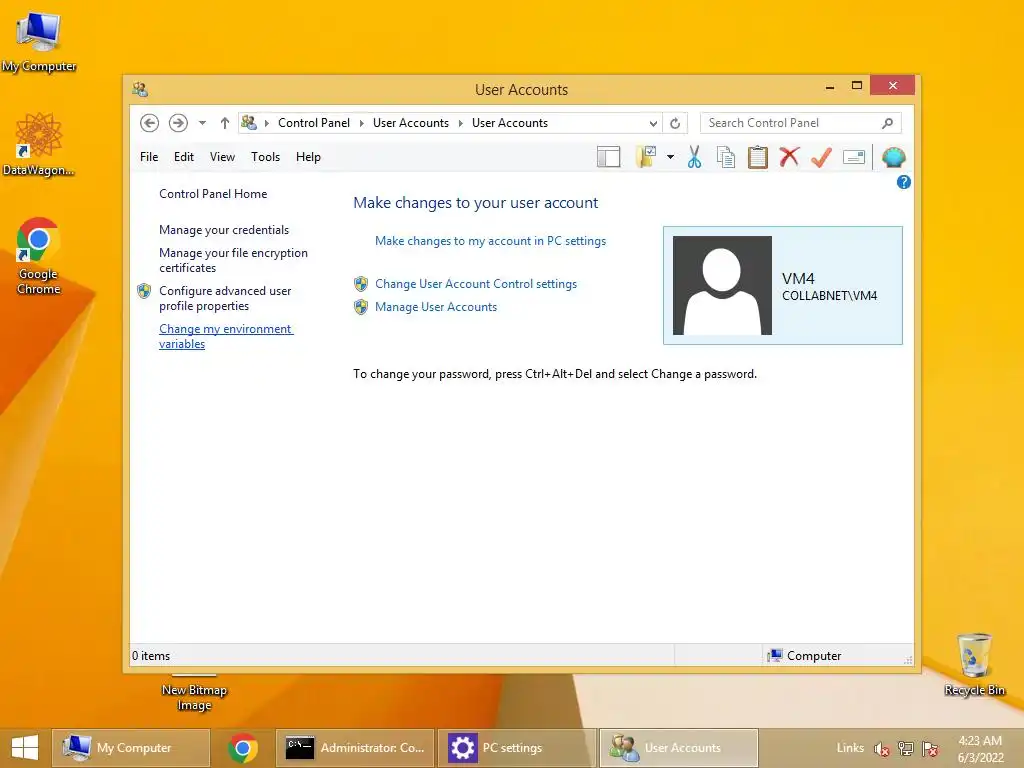Expand the folder options dropdown arrow
This screenshot has width=1024, height=768.
(x=671, y=157)
